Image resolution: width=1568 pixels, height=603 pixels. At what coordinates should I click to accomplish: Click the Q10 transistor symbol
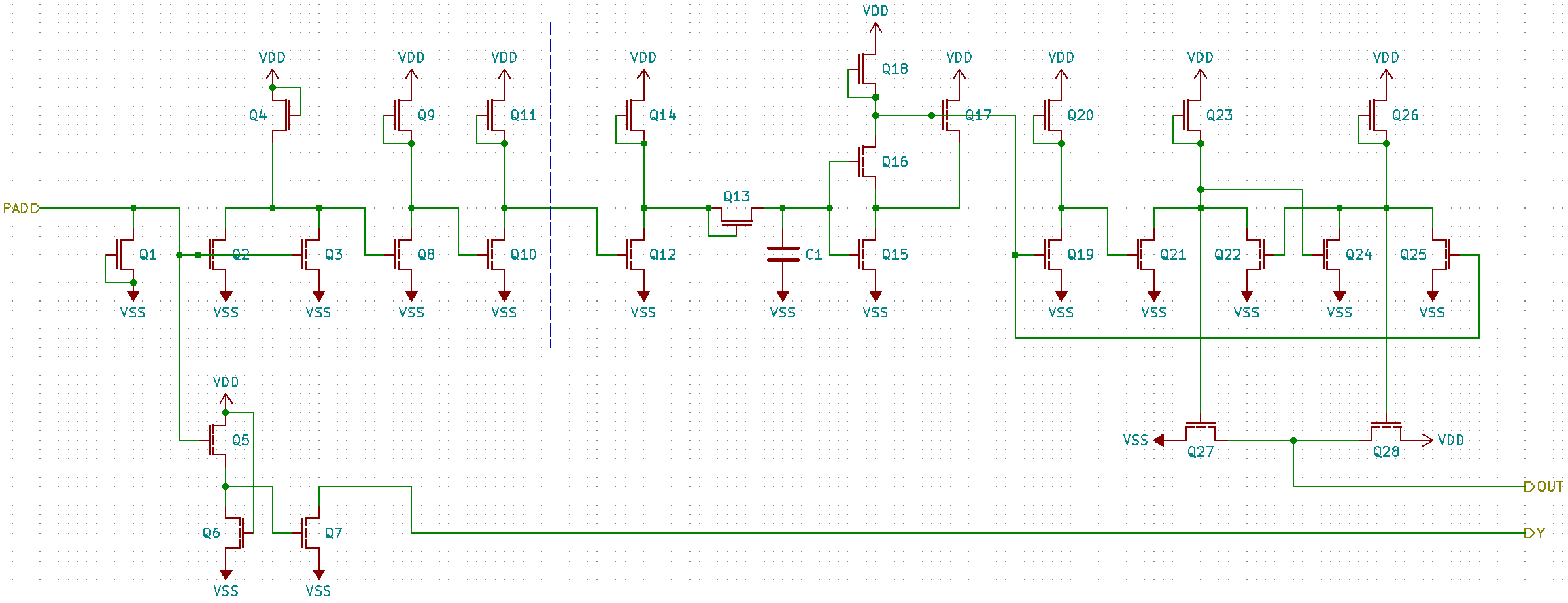(496, 255)
